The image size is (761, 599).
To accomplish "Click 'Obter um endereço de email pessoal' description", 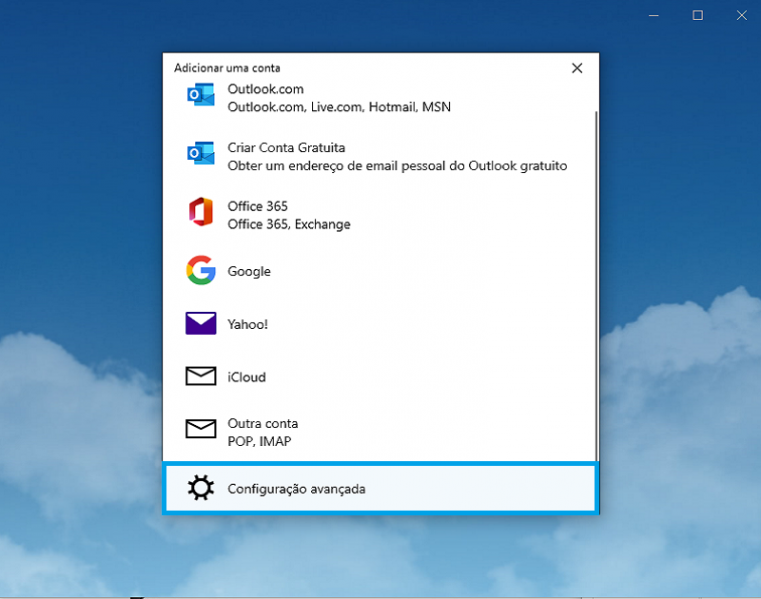I will 397,166.
